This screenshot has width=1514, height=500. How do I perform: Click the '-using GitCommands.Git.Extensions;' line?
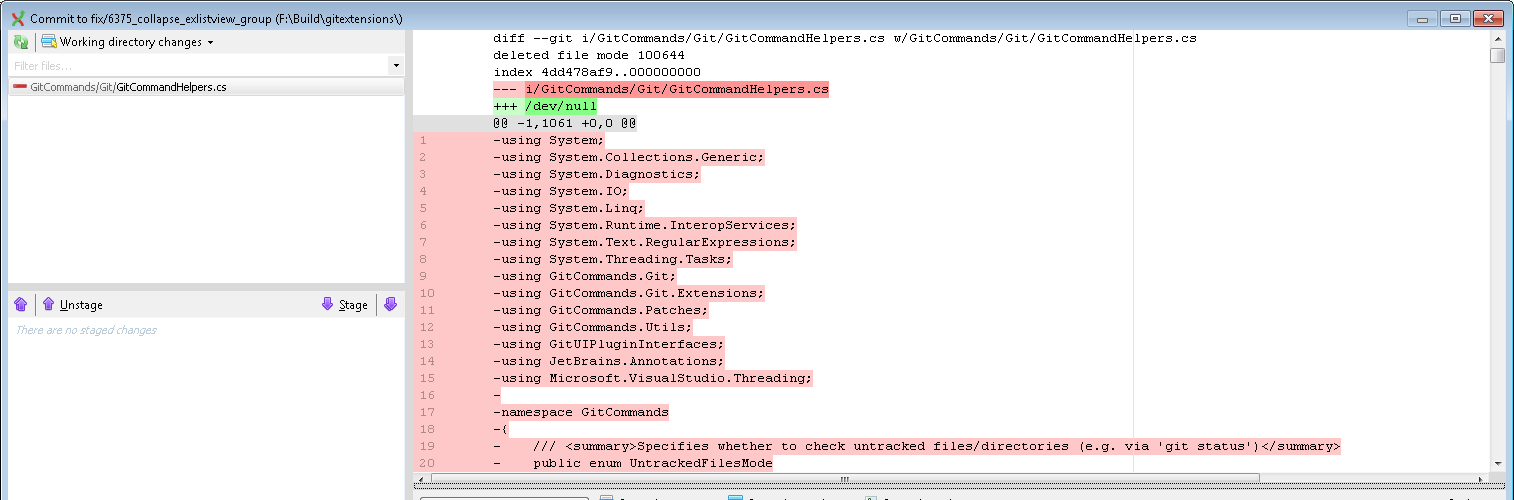[629, 293]
